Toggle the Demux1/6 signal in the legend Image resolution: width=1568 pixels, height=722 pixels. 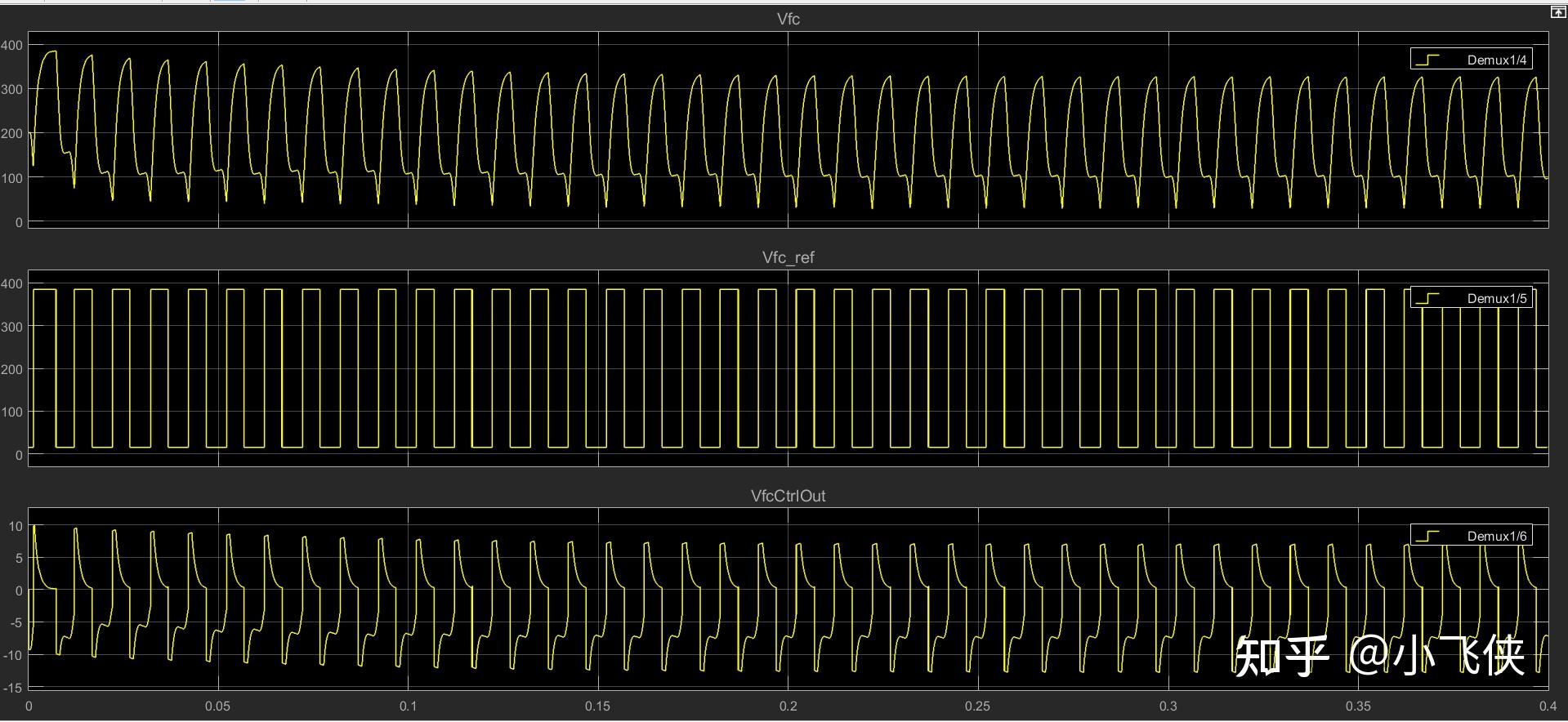(x=1471, y=536)
